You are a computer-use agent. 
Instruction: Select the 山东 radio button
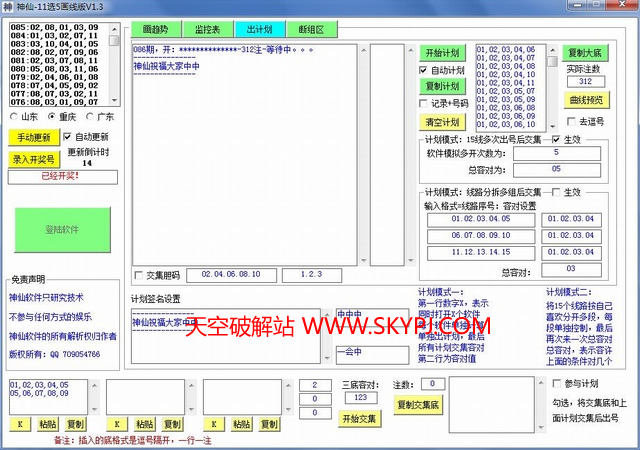[12, 117]
